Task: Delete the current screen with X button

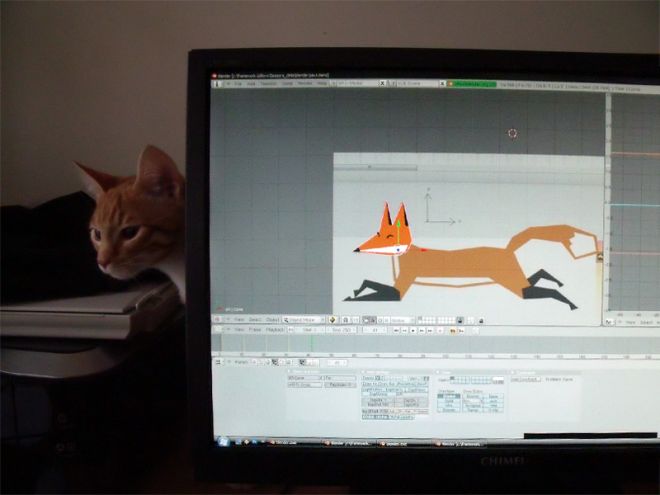Action: pos(382,83)
